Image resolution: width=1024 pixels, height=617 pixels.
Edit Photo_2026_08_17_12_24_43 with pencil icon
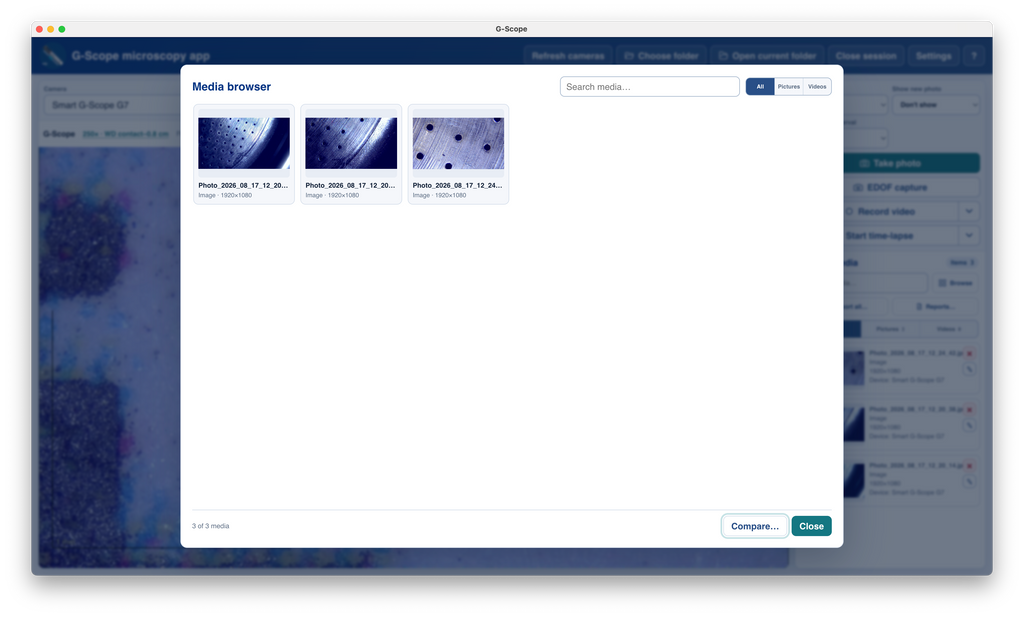pyautogui.click(x=970, y=370)
